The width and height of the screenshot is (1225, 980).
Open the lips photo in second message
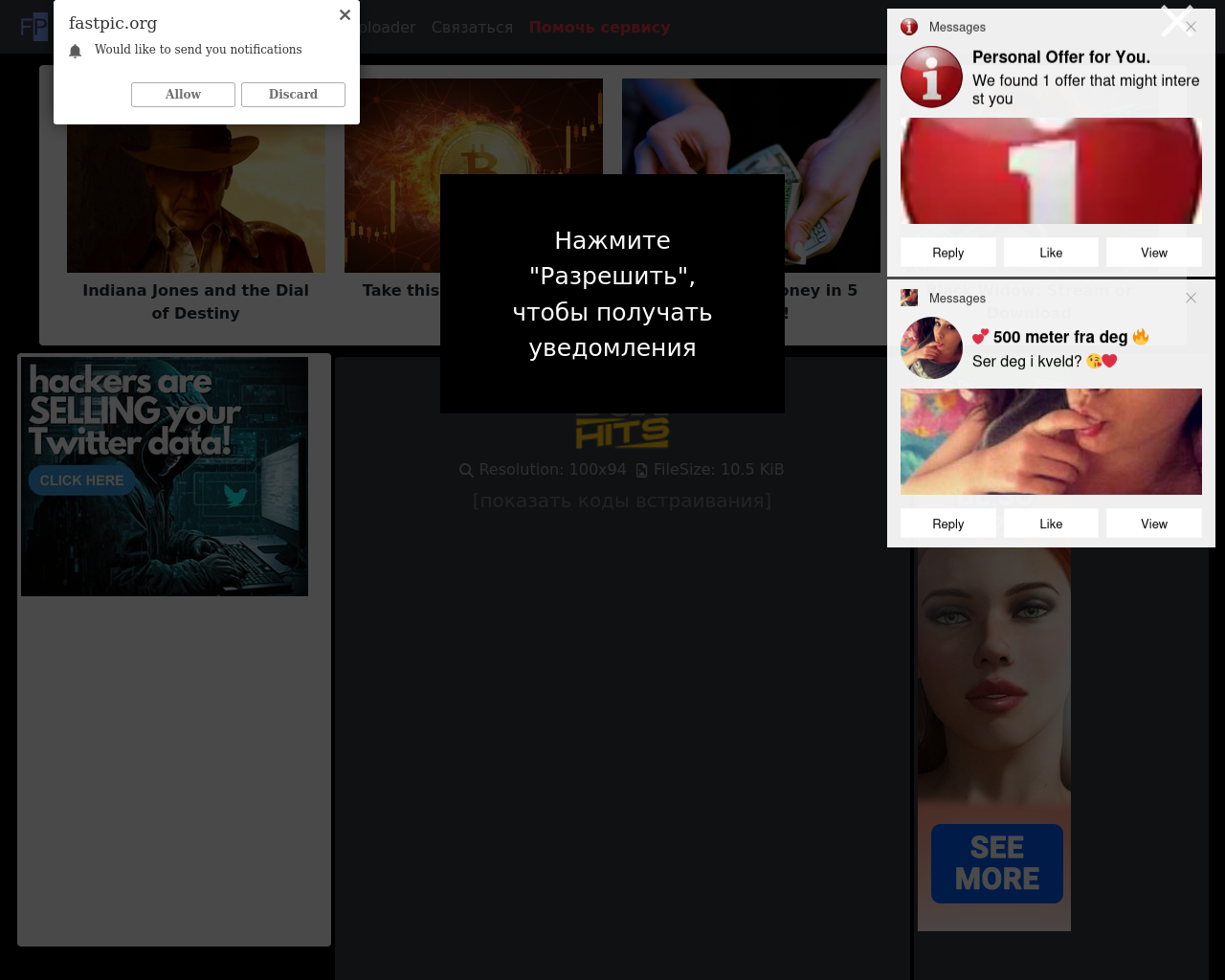[1051, 441]
